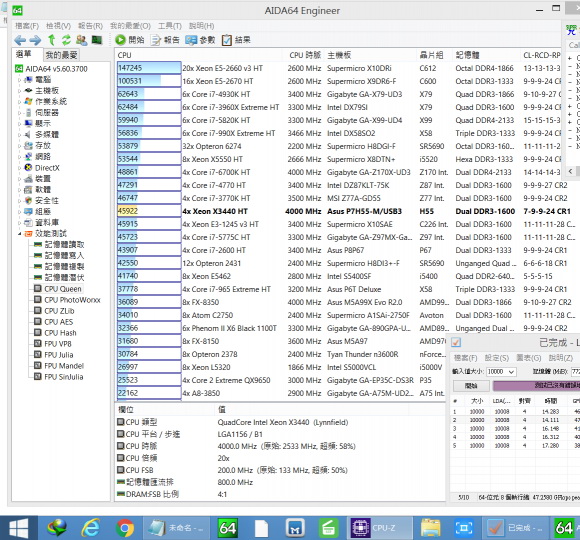Viewport: 580px width, 540px height.
Task: Open the 圖表(G) menu in LinX window
Action: pos(529,358)
